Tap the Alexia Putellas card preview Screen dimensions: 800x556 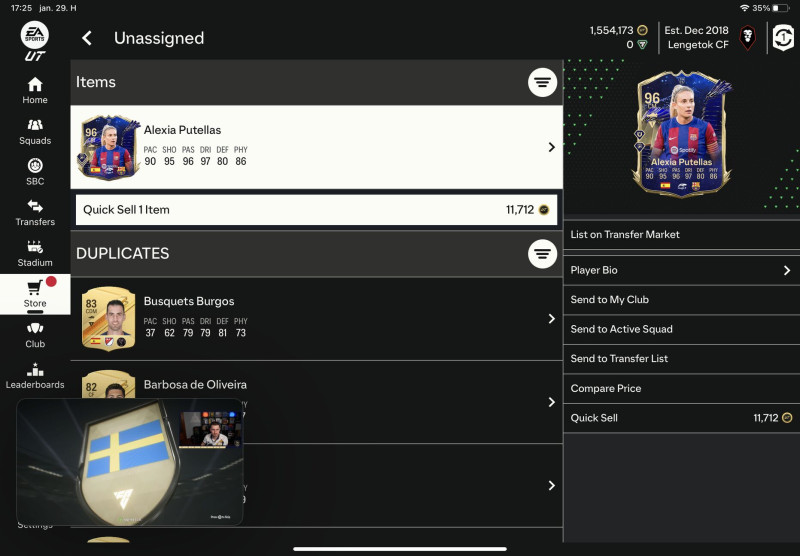[x=682, y=135]
